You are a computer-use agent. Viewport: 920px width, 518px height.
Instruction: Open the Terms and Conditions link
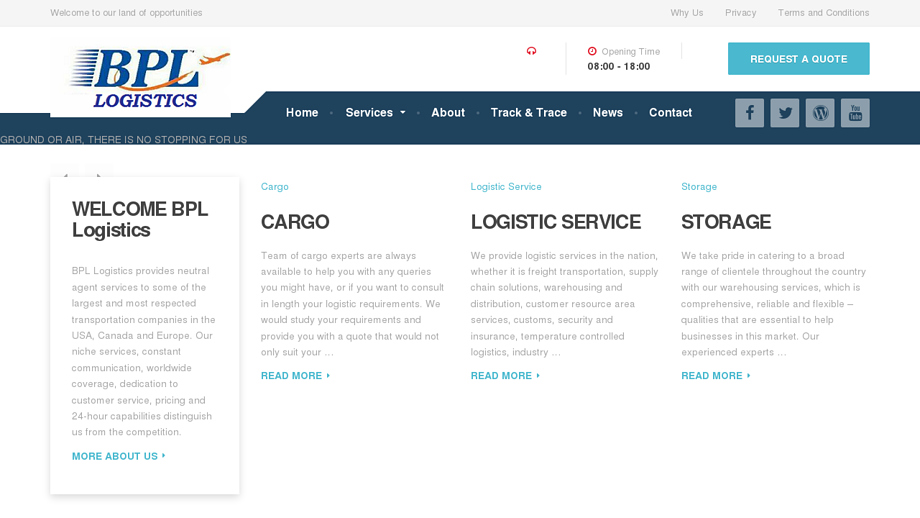tap(823, 13)
